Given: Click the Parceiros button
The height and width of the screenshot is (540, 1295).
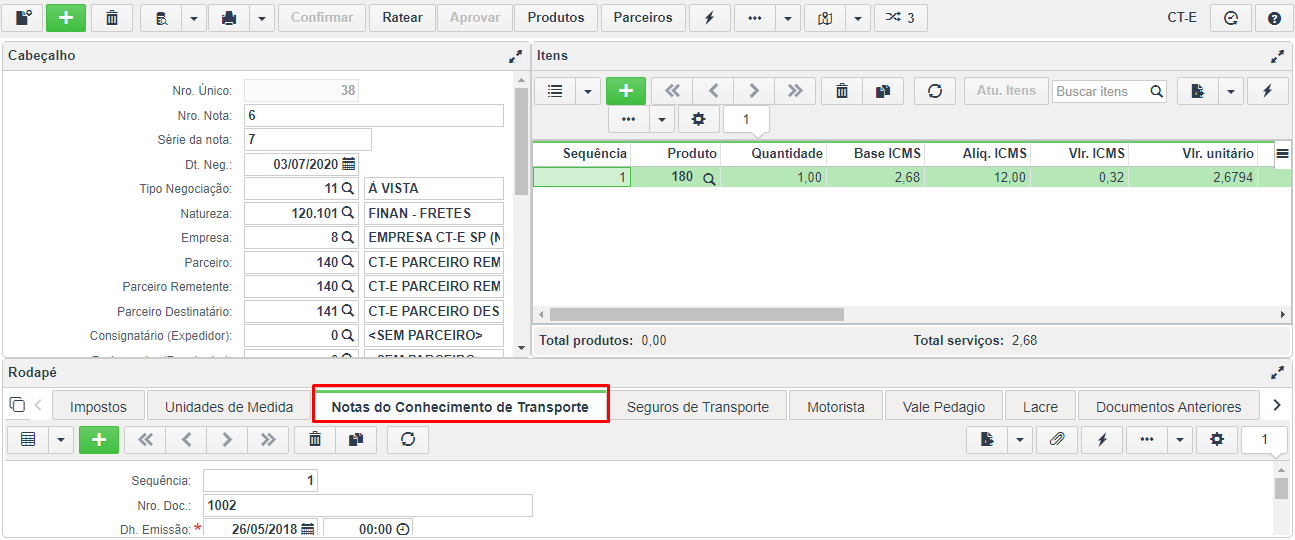Looking at the screenshot, I should [643, 18].
